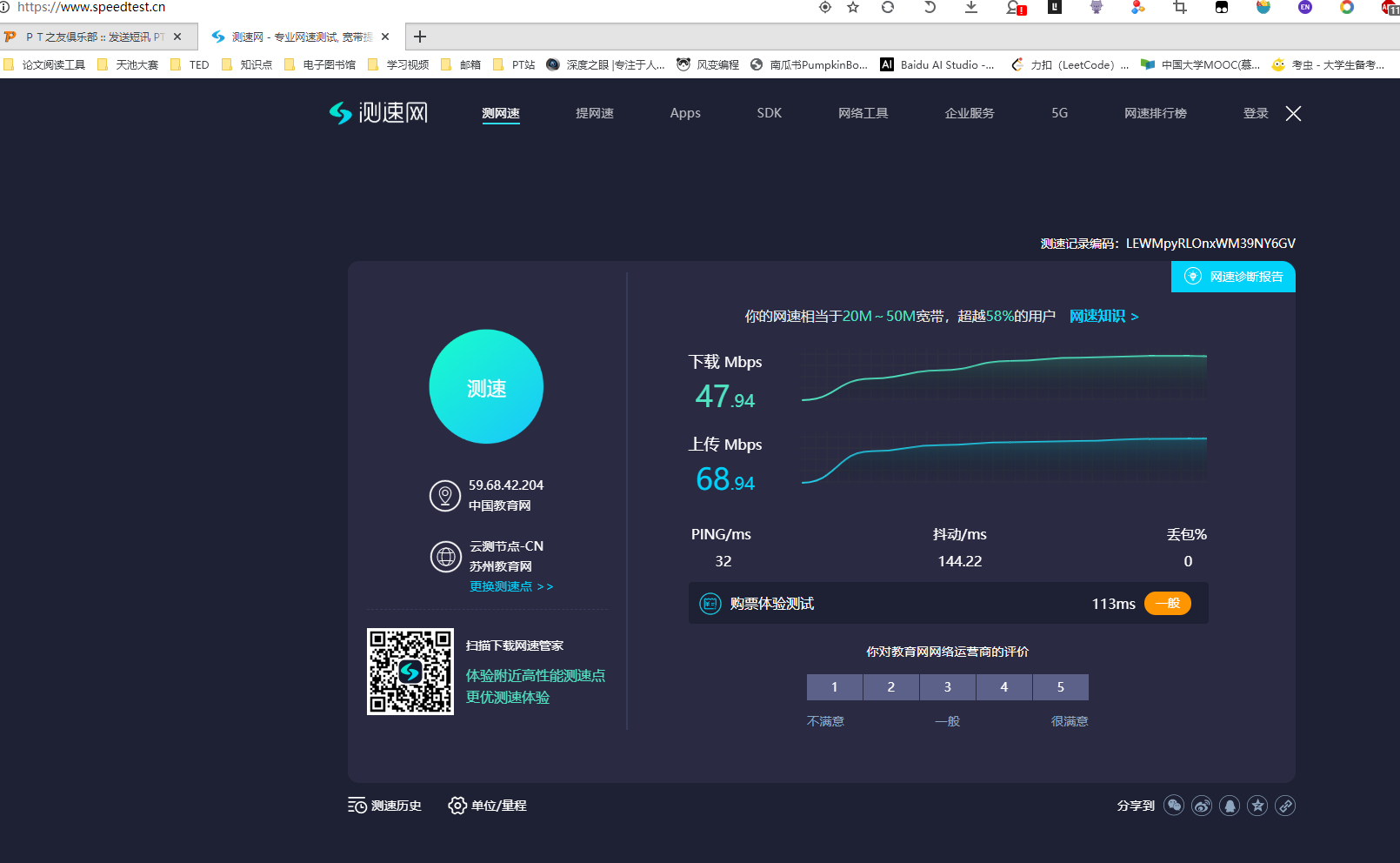Image resolution: width=1400 pixels, height=863 pixels.
Task: Copy the result link via chain icon
Action: [1285, 806]
